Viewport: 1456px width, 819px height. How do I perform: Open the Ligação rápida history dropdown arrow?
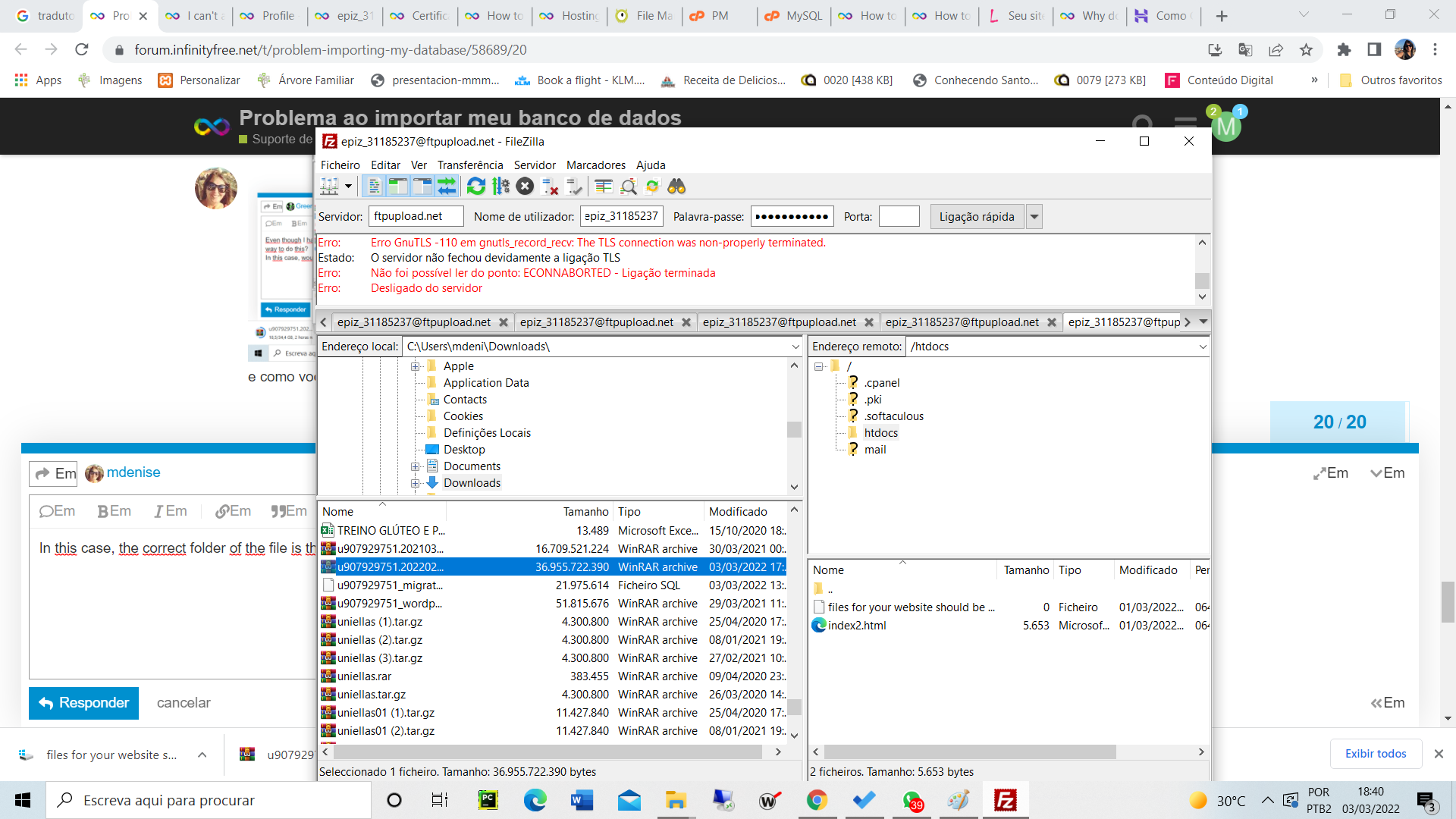(x=1034, y=217)
